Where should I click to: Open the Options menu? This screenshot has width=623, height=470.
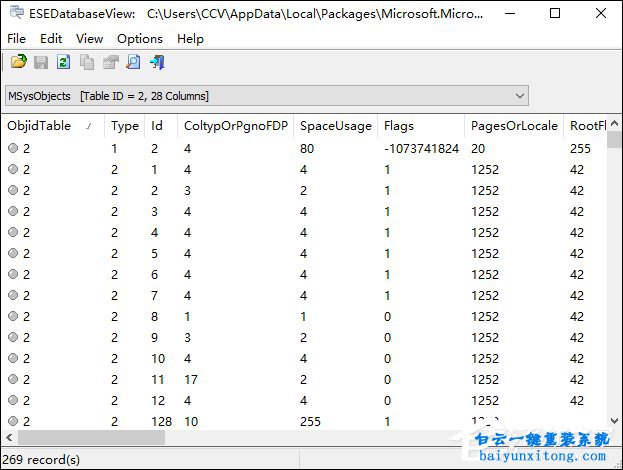coord(139,38)
